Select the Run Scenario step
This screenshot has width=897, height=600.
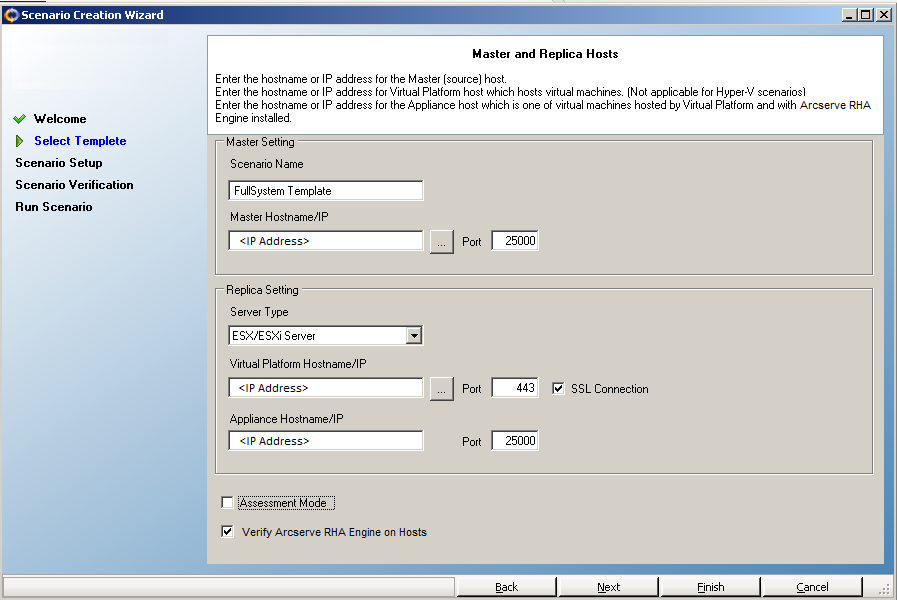click(x=54, y=207)
